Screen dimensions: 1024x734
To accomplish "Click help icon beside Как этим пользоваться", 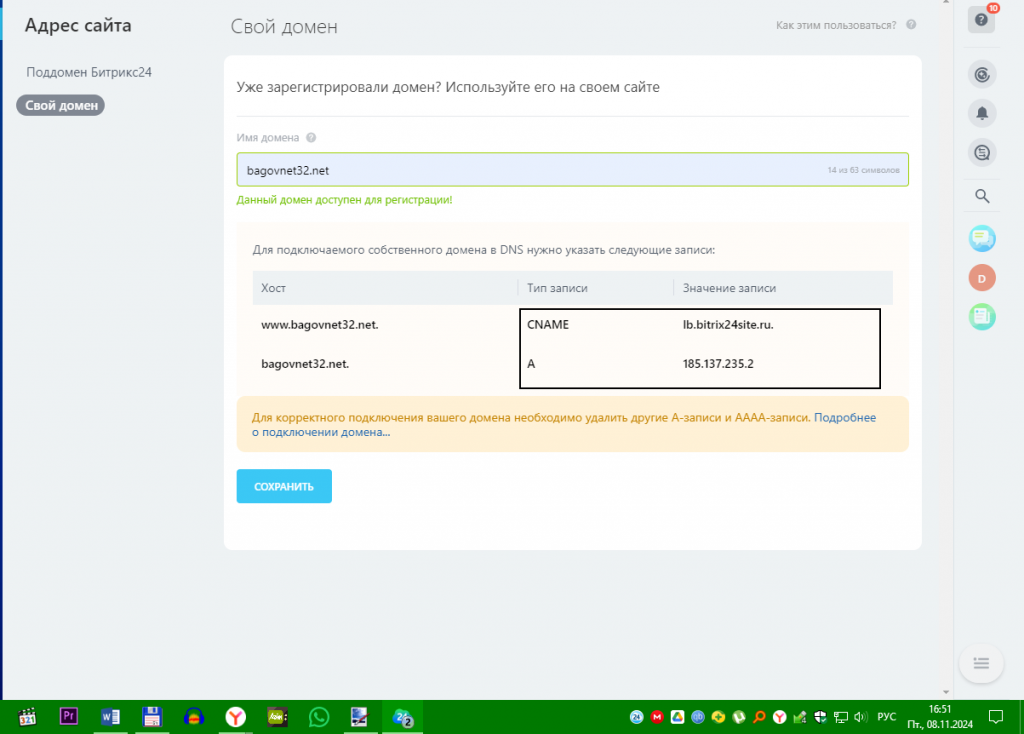I will tap(911, 25).
